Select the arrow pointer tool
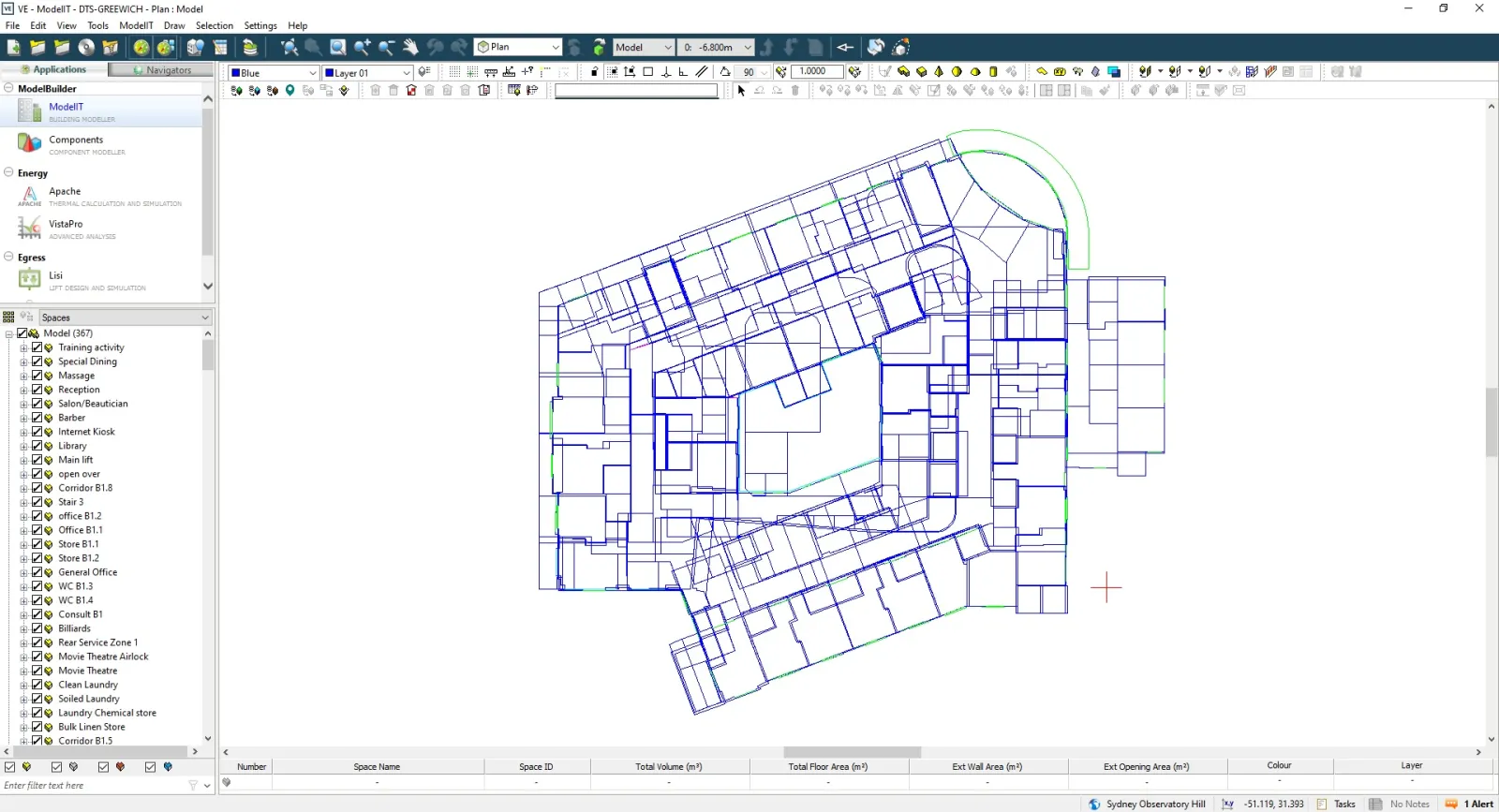The width and height of the screenshot is (1499, 812). pos(741,91)
